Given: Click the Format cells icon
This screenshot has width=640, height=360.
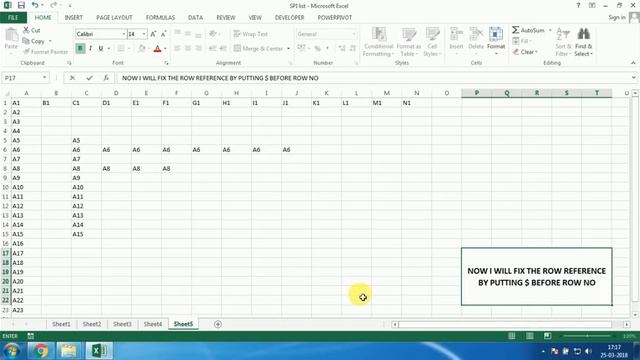Looking at the screenshot, I should click(x=496, y=34).
